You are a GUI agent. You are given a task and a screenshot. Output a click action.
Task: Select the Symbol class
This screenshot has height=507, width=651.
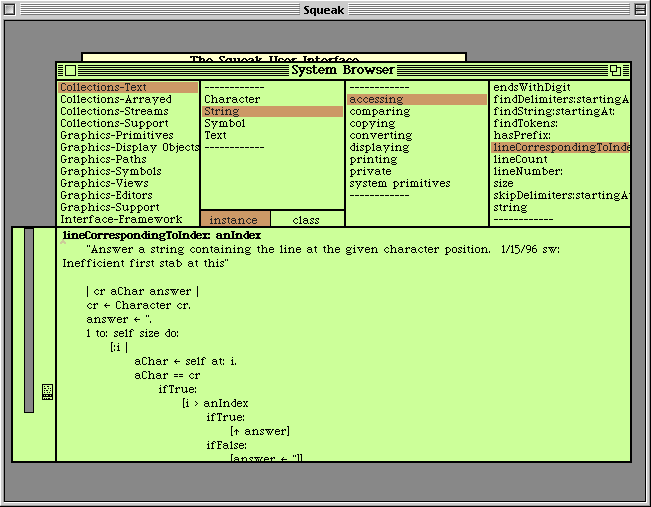coord(272,123)
